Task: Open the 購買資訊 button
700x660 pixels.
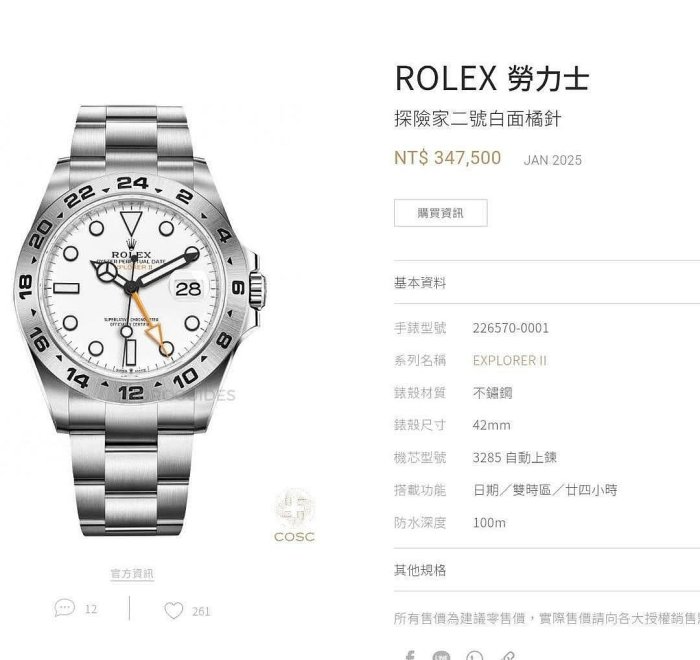Action: [441, 213]
